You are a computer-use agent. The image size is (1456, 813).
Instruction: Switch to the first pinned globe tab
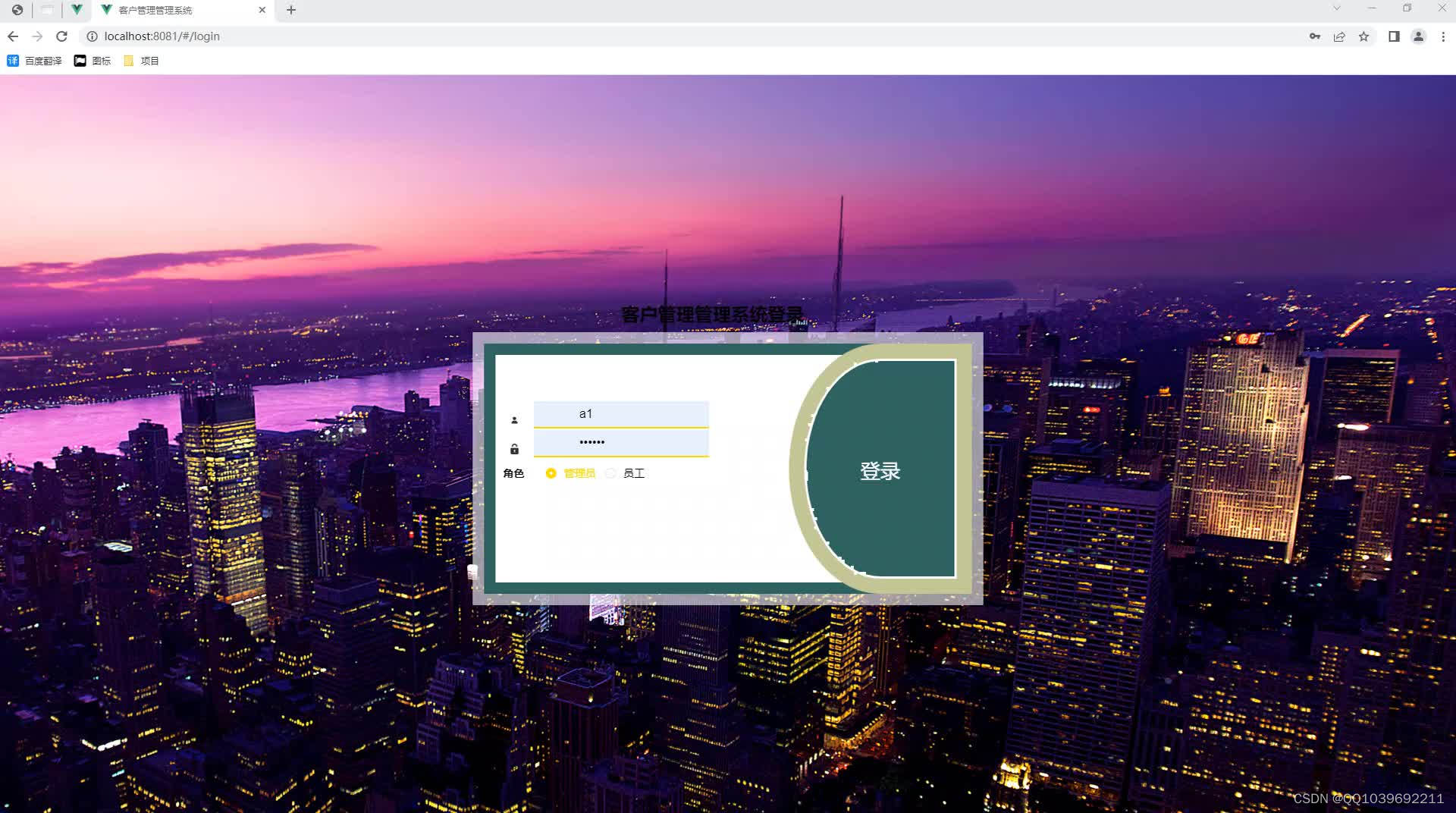pos(17,10)
